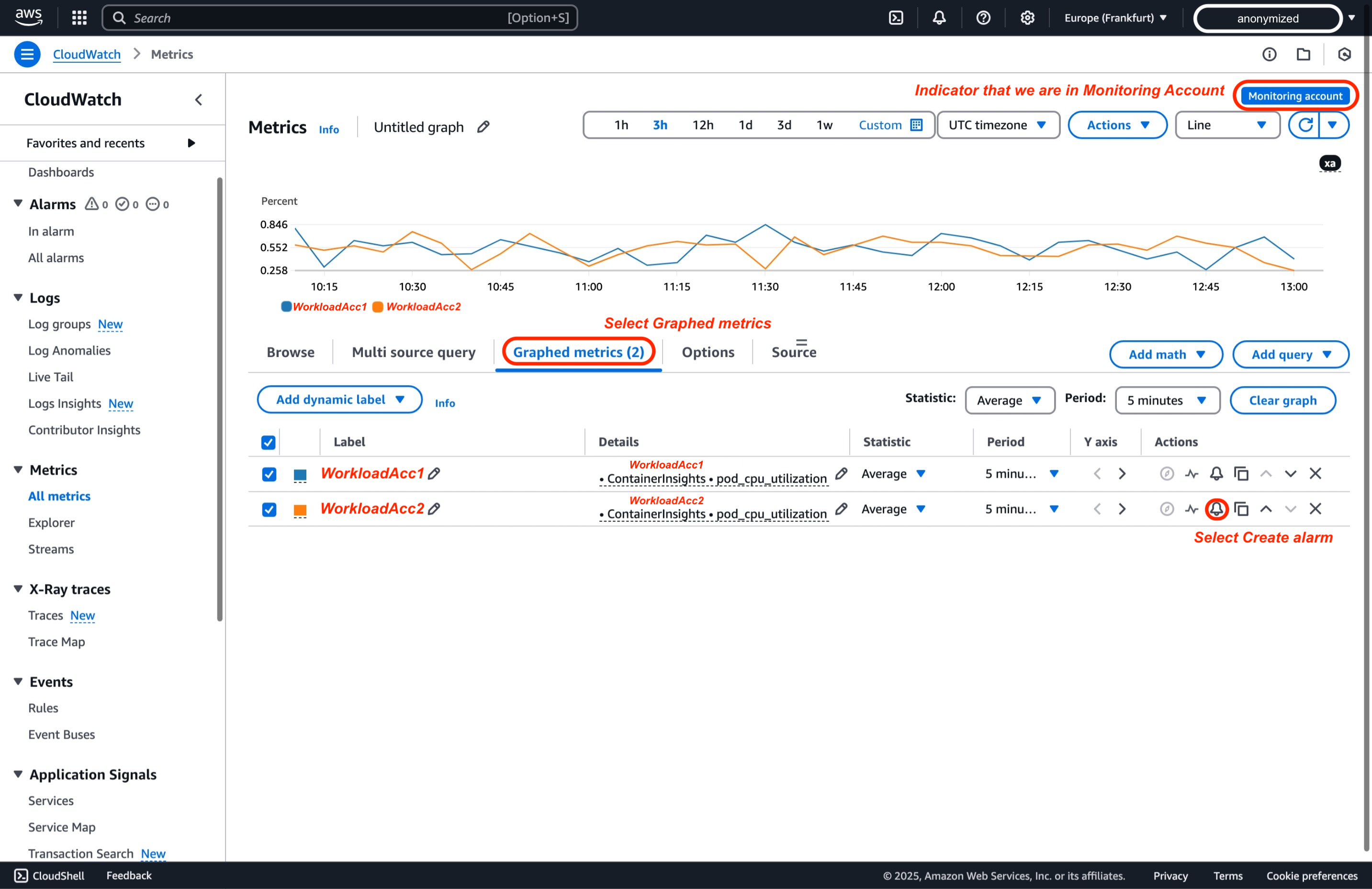Viewport: 1372px width, 889px height.
Task: Move WorkloadAcc2 row up
Action: [1265, 509]
